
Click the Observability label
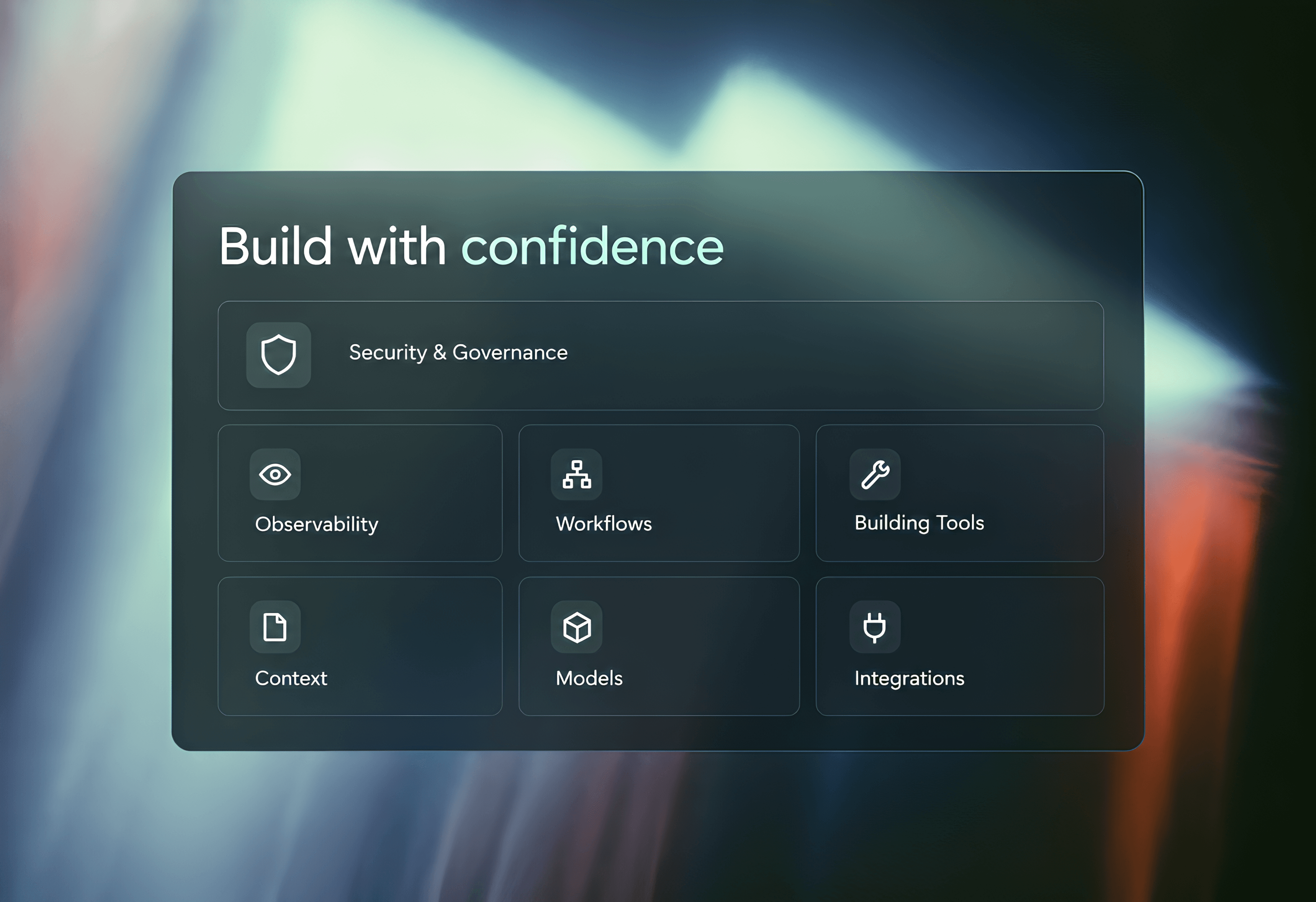point(317,524)
